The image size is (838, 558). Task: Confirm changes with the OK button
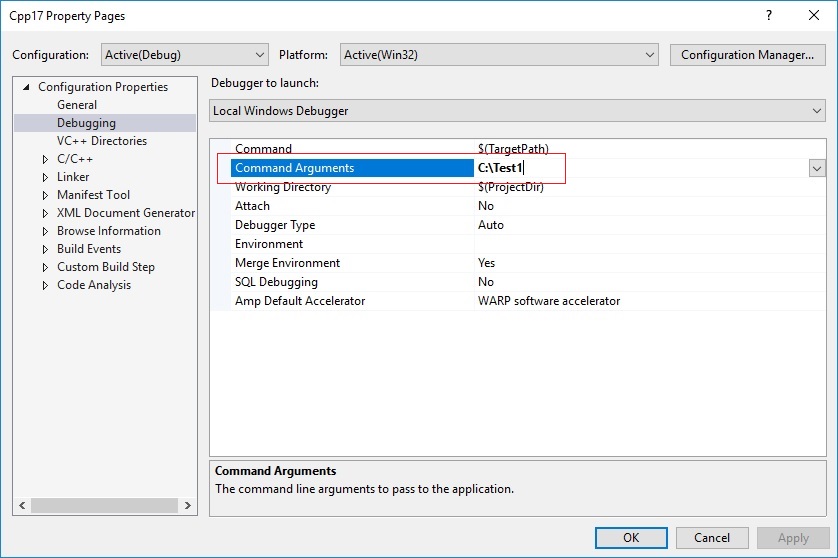(631, 538)
